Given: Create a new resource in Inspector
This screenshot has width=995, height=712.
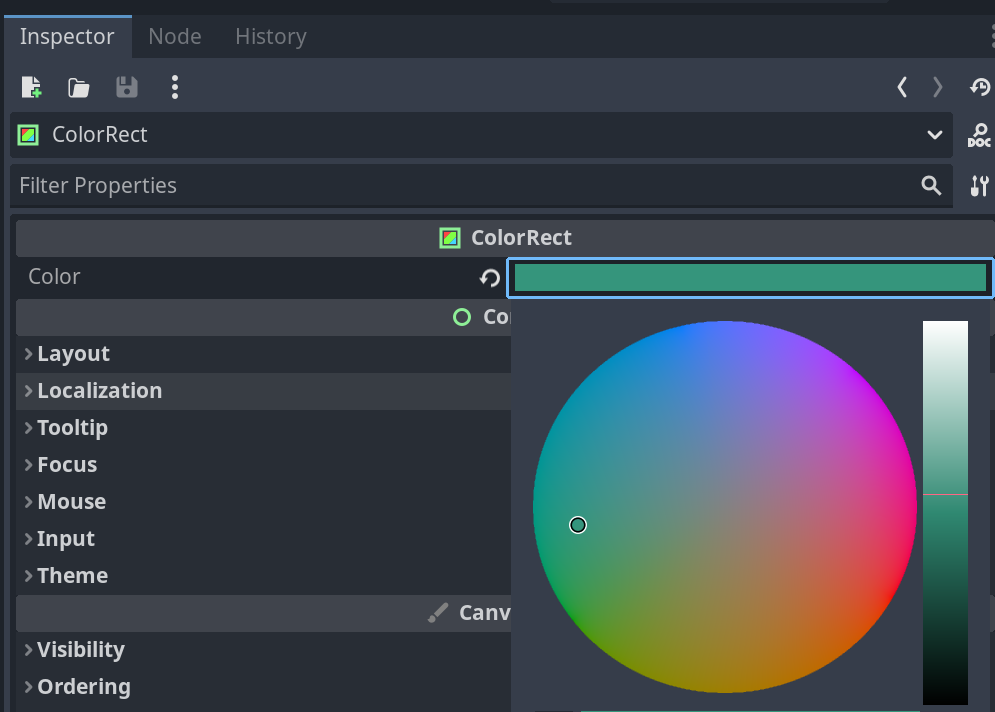Looking at the screenshot, I should tap(31, 88).
